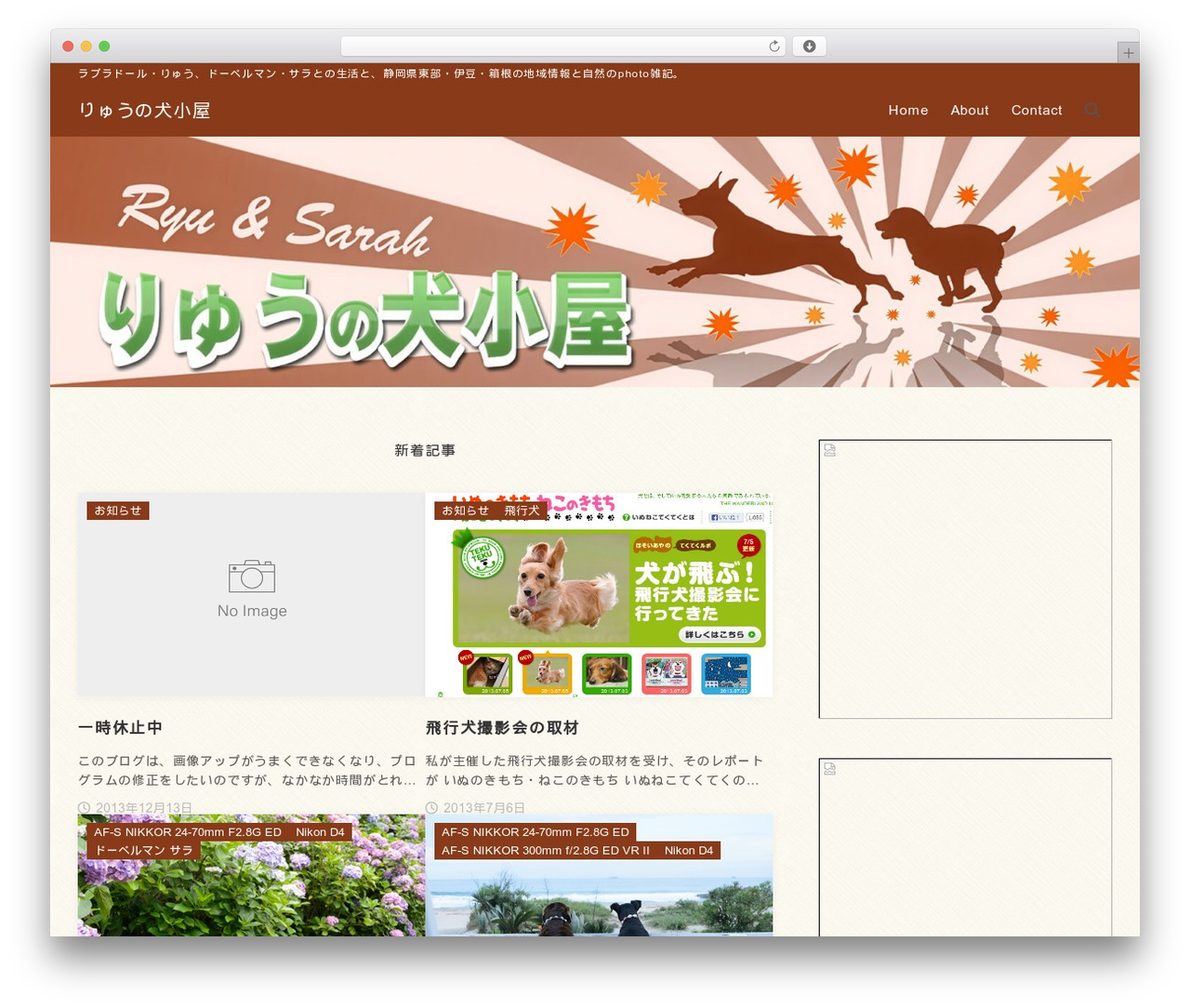Click the site tagline text at top

pos(380,73)
